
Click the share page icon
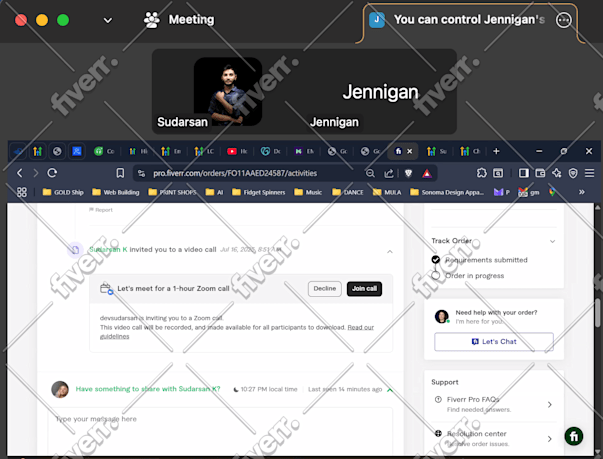tap(389, 173)
